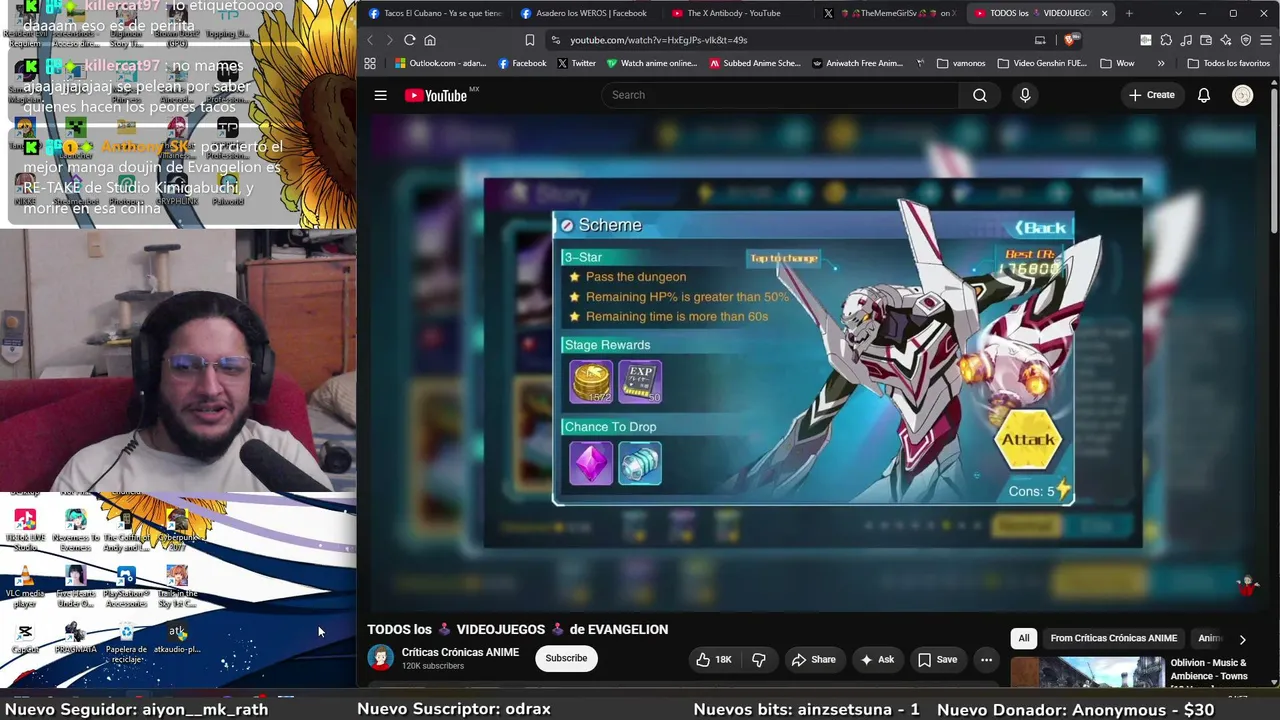Select the All filter chip
Viewport: 1280px width, 720px height.
1023,638
